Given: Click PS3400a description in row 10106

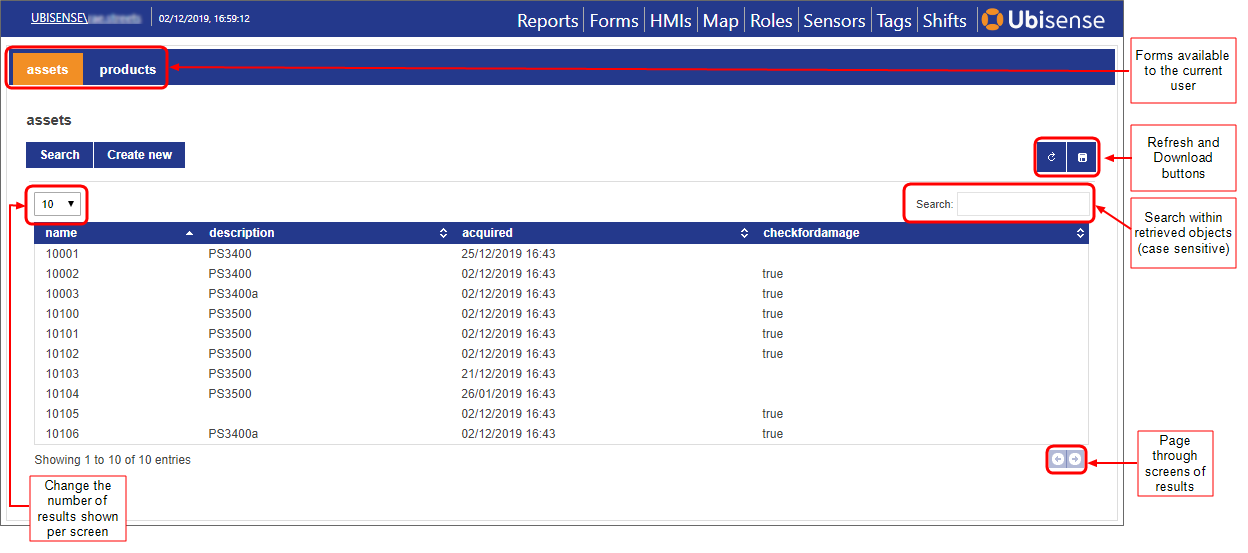Looking at the screenshot, I should [x=233, y=434].
